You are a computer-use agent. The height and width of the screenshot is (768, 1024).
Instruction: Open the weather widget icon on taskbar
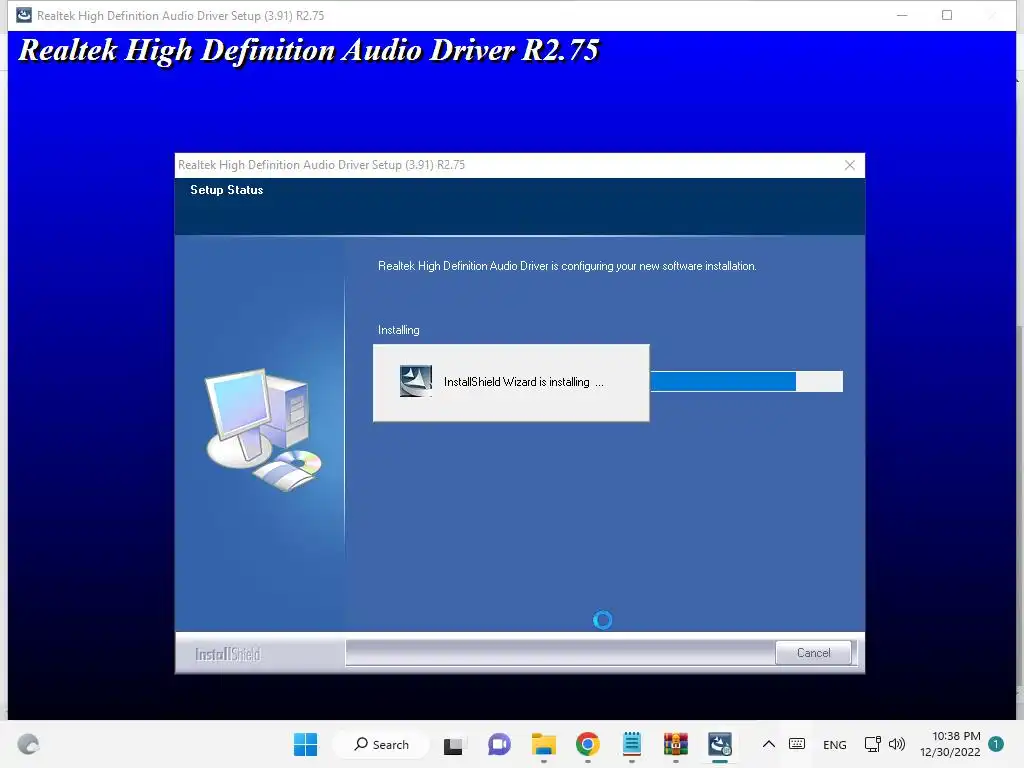pos(28,744)
